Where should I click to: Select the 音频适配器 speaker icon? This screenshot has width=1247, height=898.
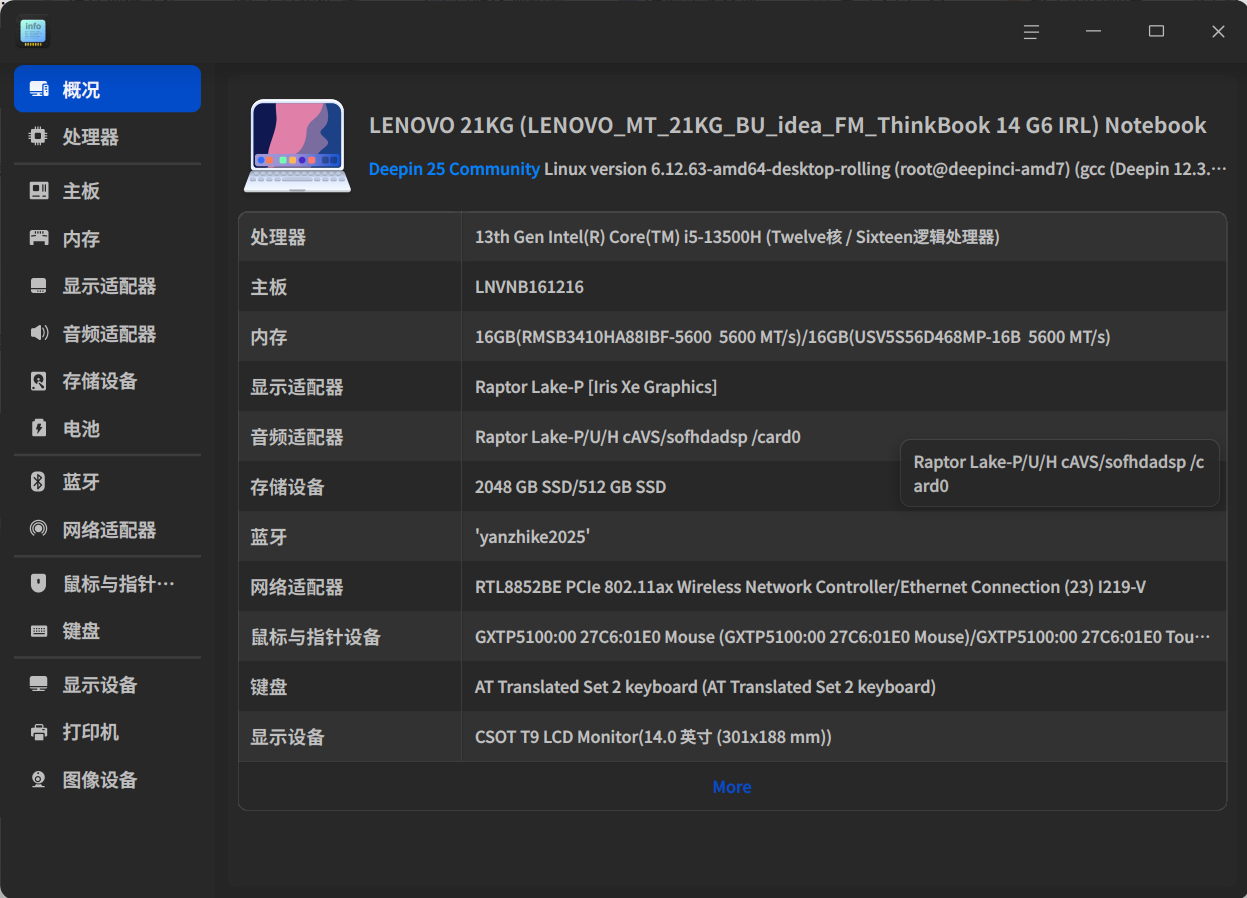pos(39,333)
